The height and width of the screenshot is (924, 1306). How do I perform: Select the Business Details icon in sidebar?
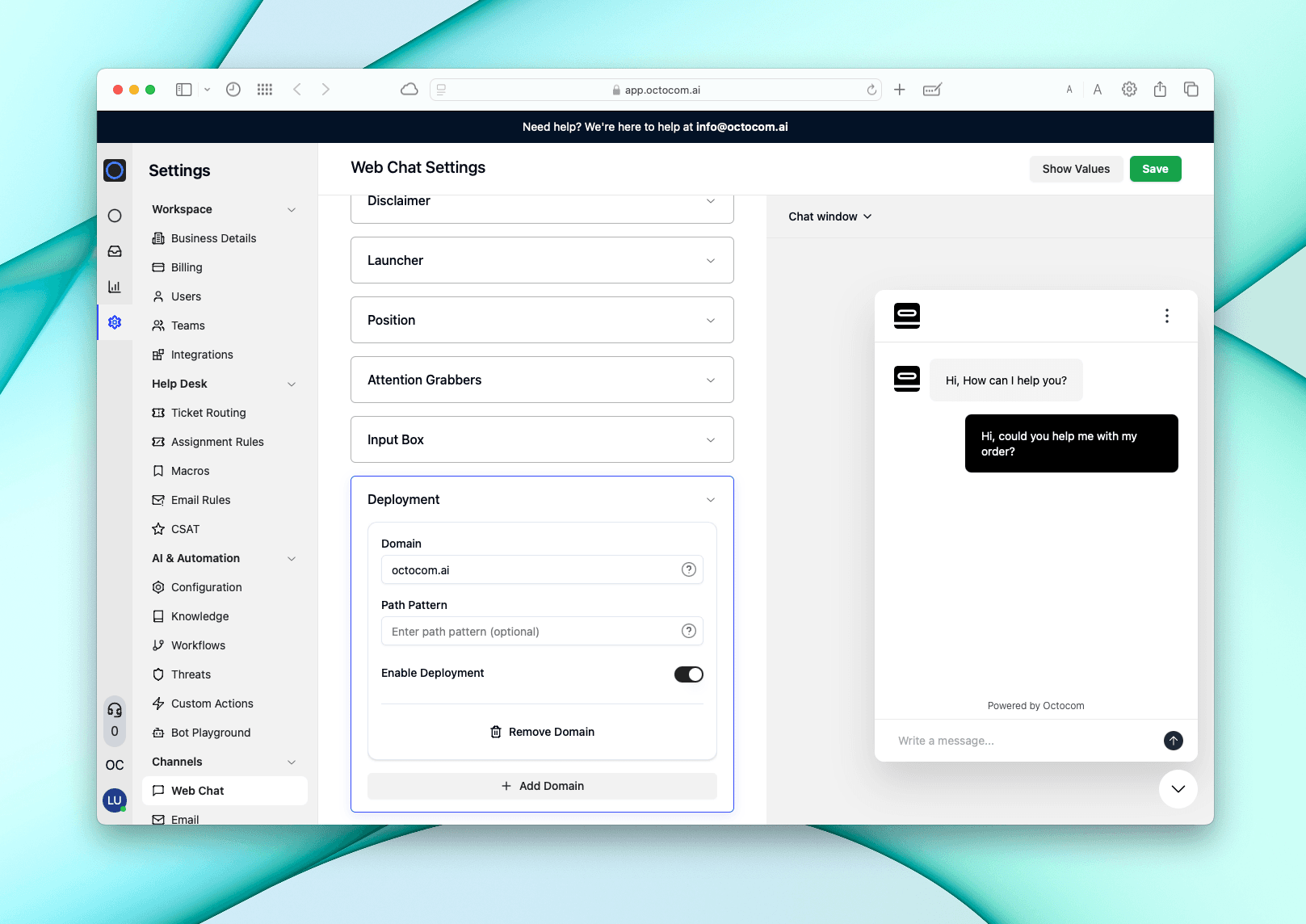[x=158, y=237]
